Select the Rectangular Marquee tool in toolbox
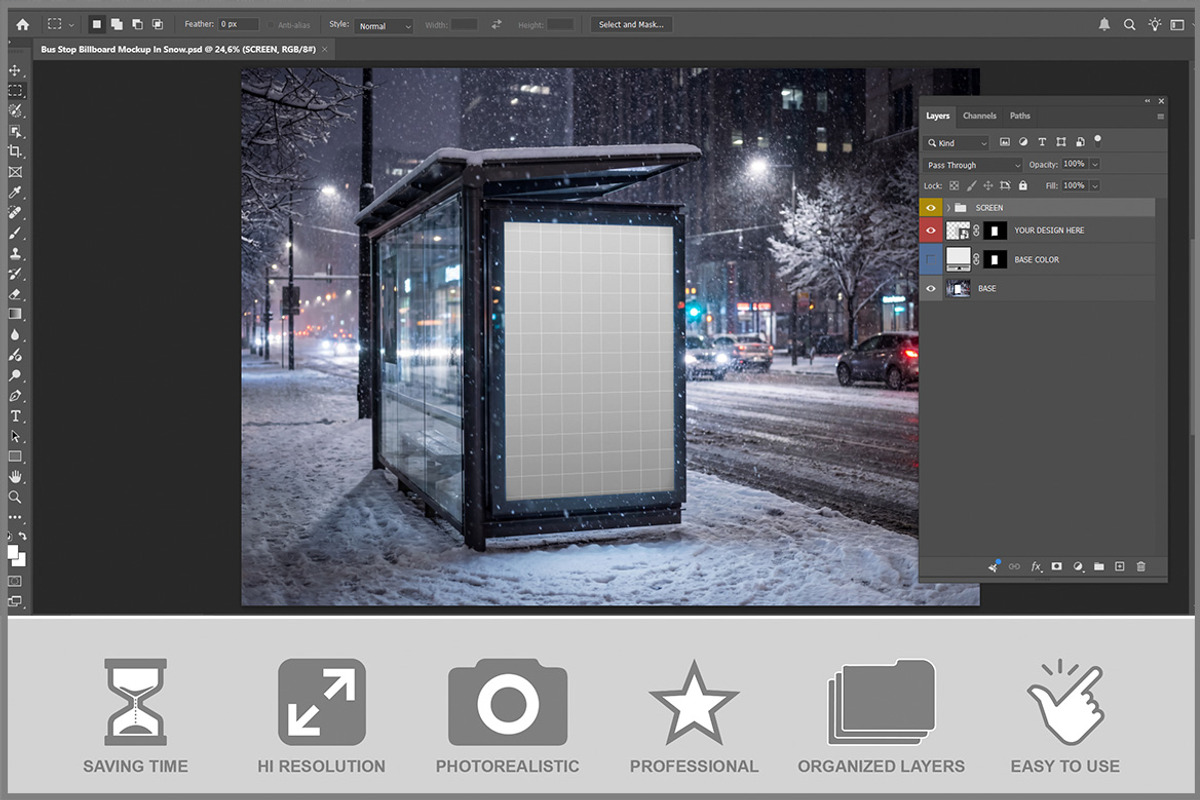Image resolution: width=1200 pixels, height=800 pixels. (x=15, y=90)
